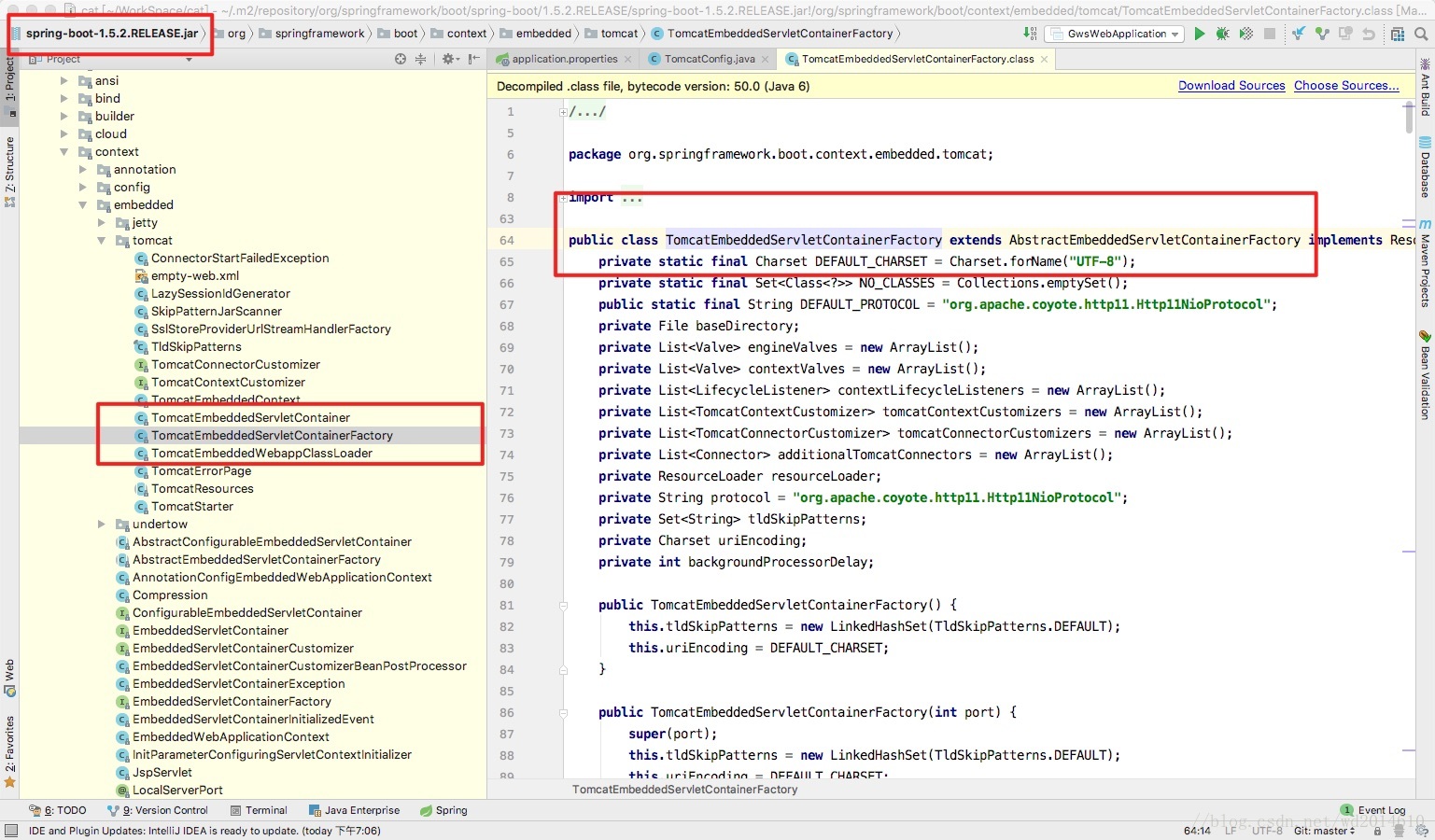Collapse the tomcat package
This screenshot has width=1435, height=840.
102,241
